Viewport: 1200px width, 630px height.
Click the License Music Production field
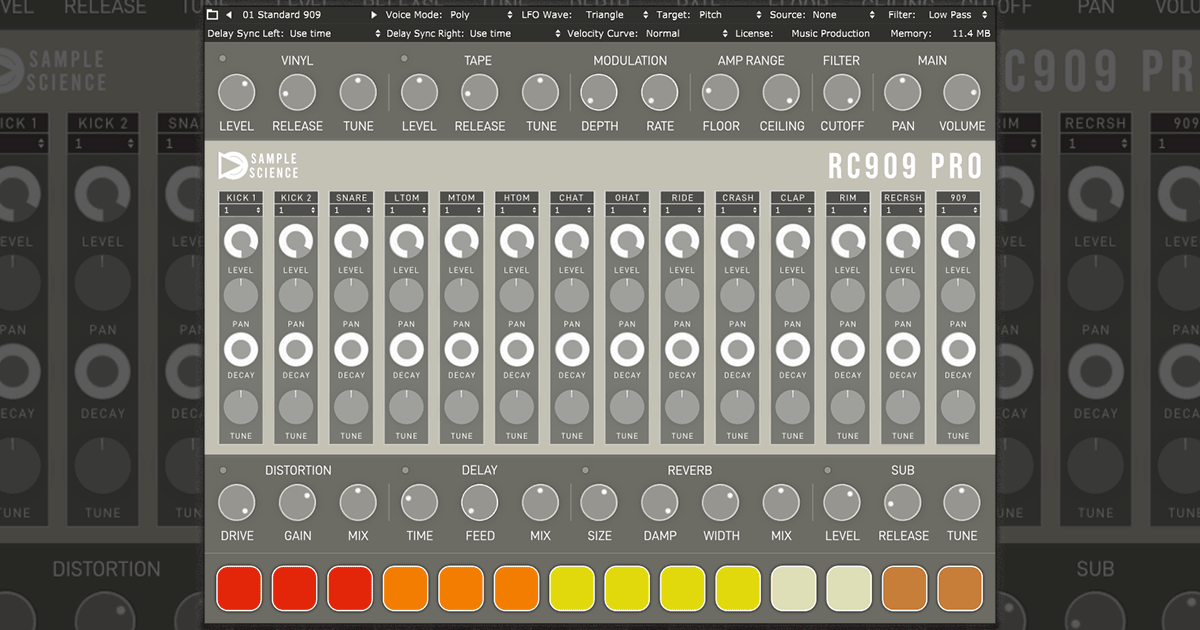point(830,33)
